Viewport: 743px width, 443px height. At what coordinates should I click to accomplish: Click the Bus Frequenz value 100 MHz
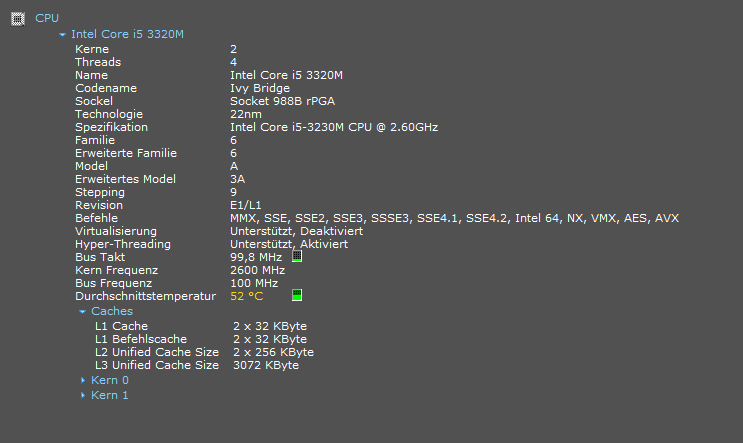point(254,283)
